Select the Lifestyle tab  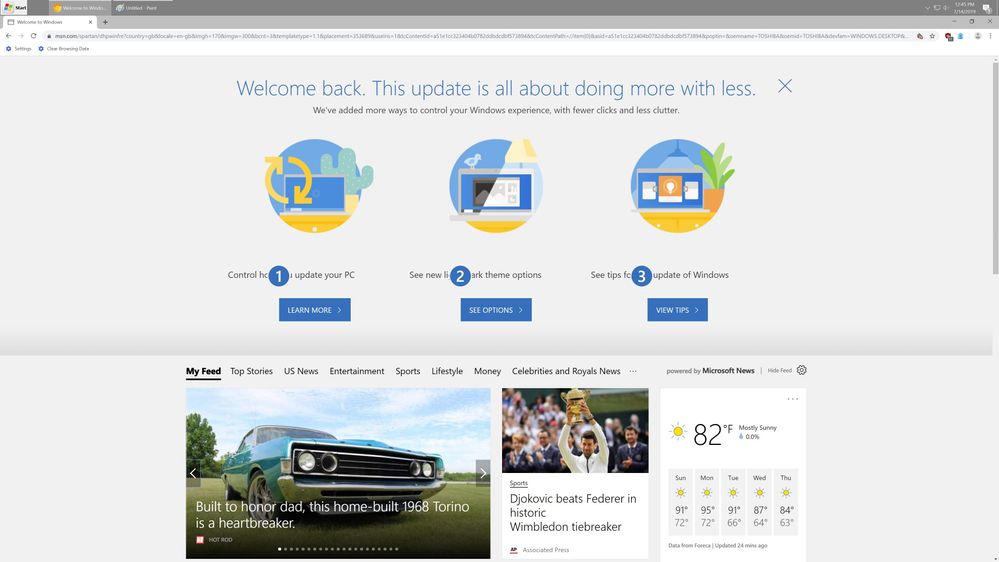point(447,371)
